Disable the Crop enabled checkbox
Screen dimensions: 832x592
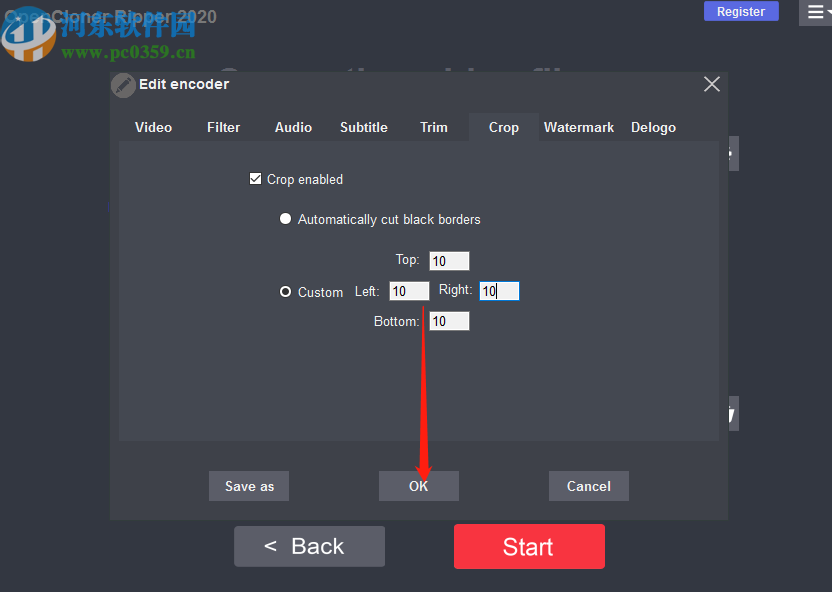[x=255, y=179]
